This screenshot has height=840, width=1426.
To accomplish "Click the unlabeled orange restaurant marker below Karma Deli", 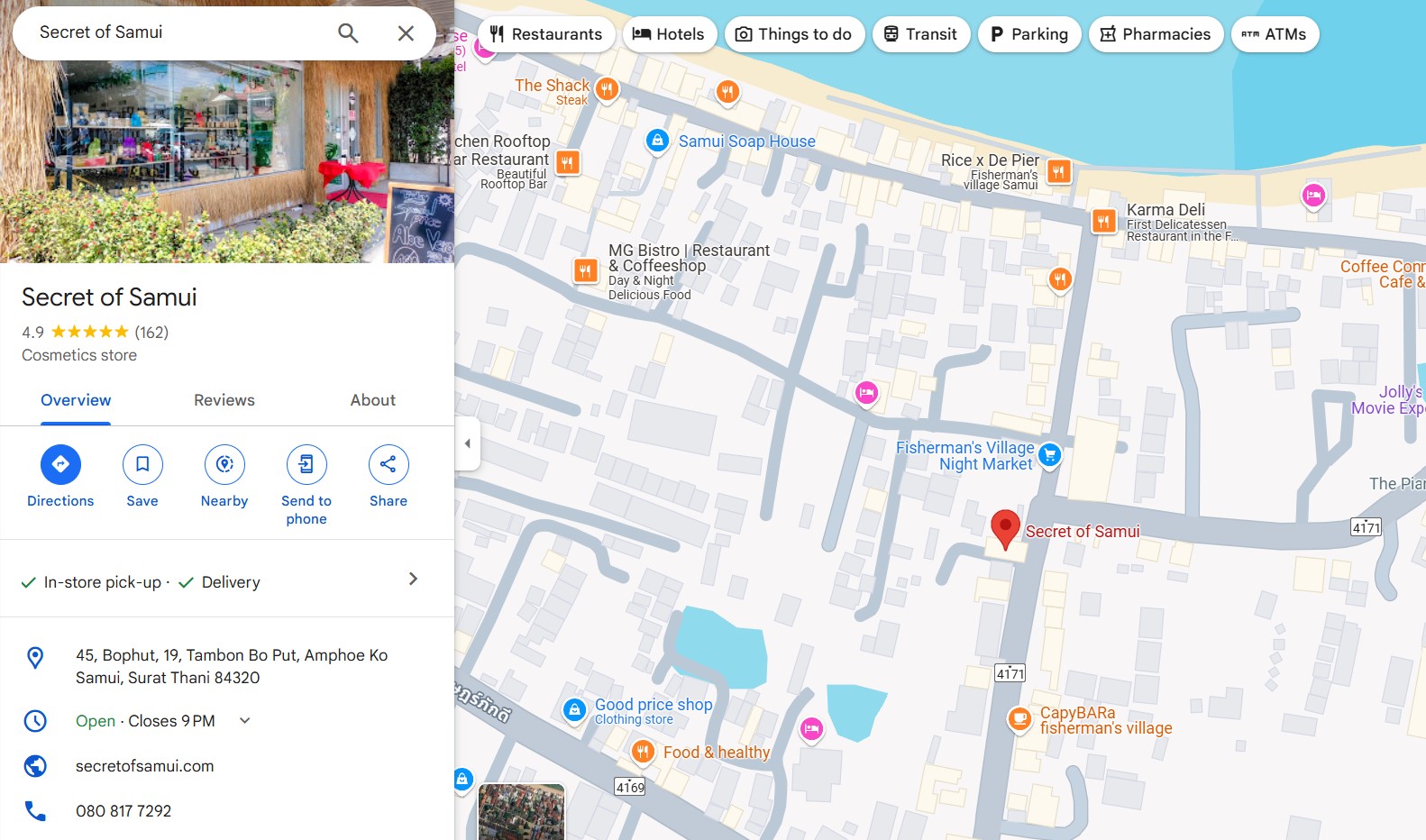I will (x=1060, y=280).
